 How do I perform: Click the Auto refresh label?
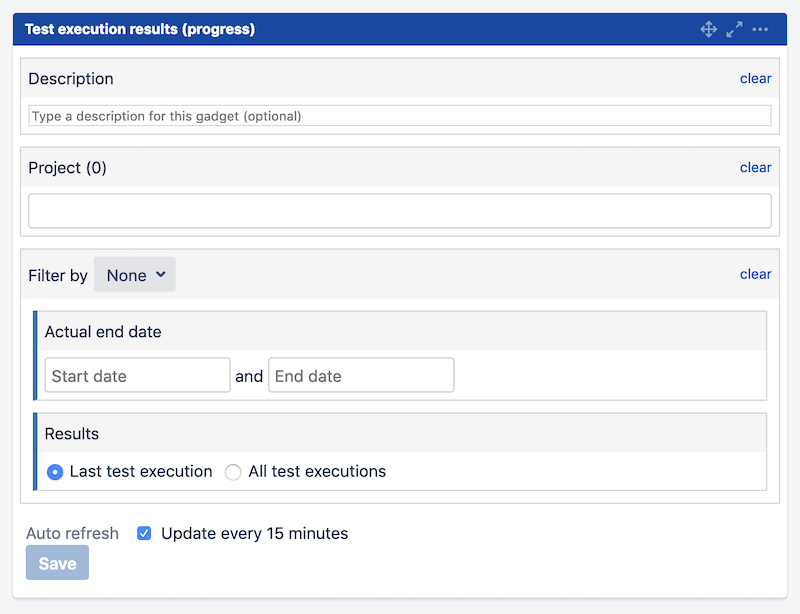click(72, 533)
